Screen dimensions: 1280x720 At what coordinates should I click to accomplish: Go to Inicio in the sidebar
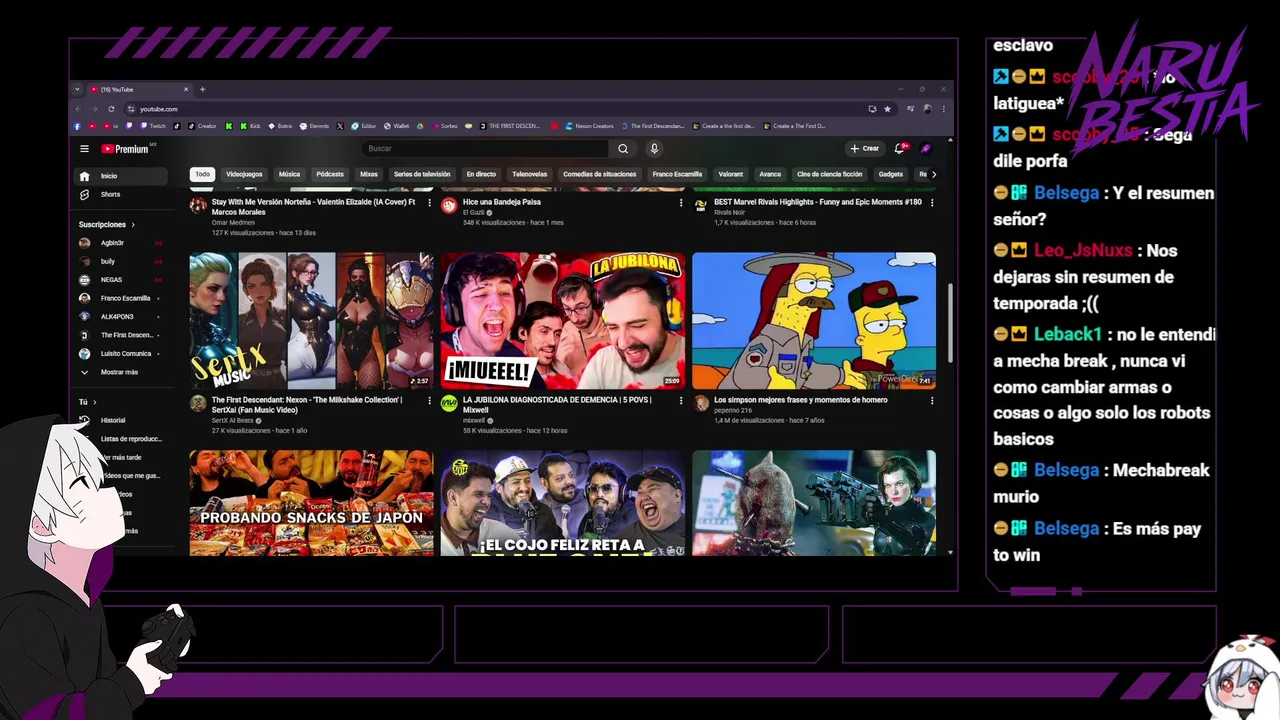tap(122, 176)
